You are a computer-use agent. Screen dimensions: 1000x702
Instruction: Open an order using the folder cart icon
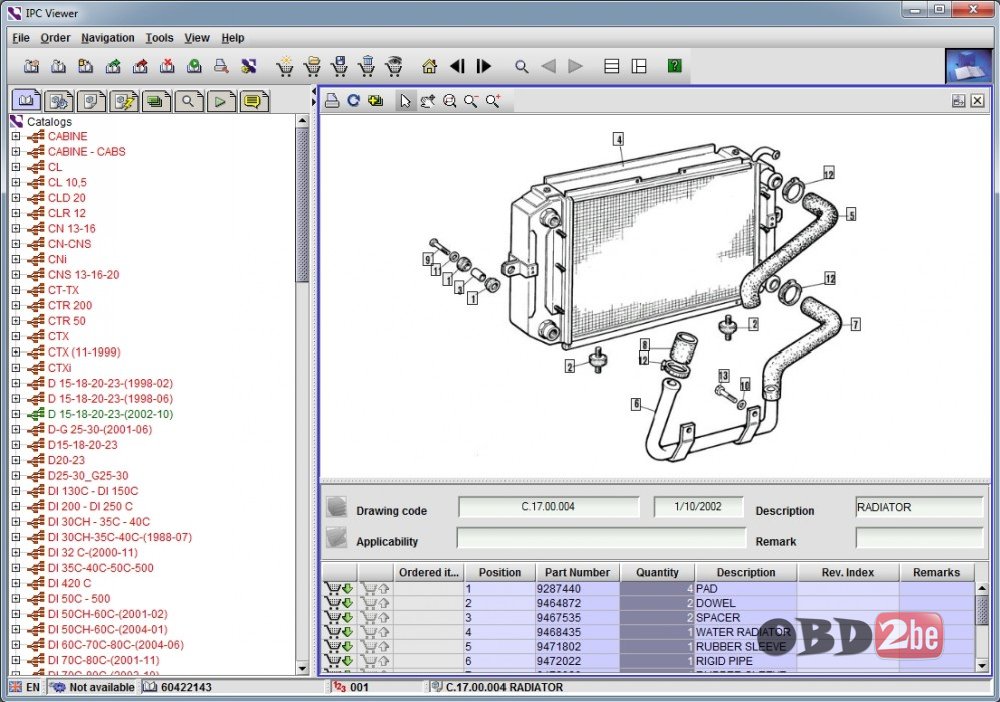(312, 66)
